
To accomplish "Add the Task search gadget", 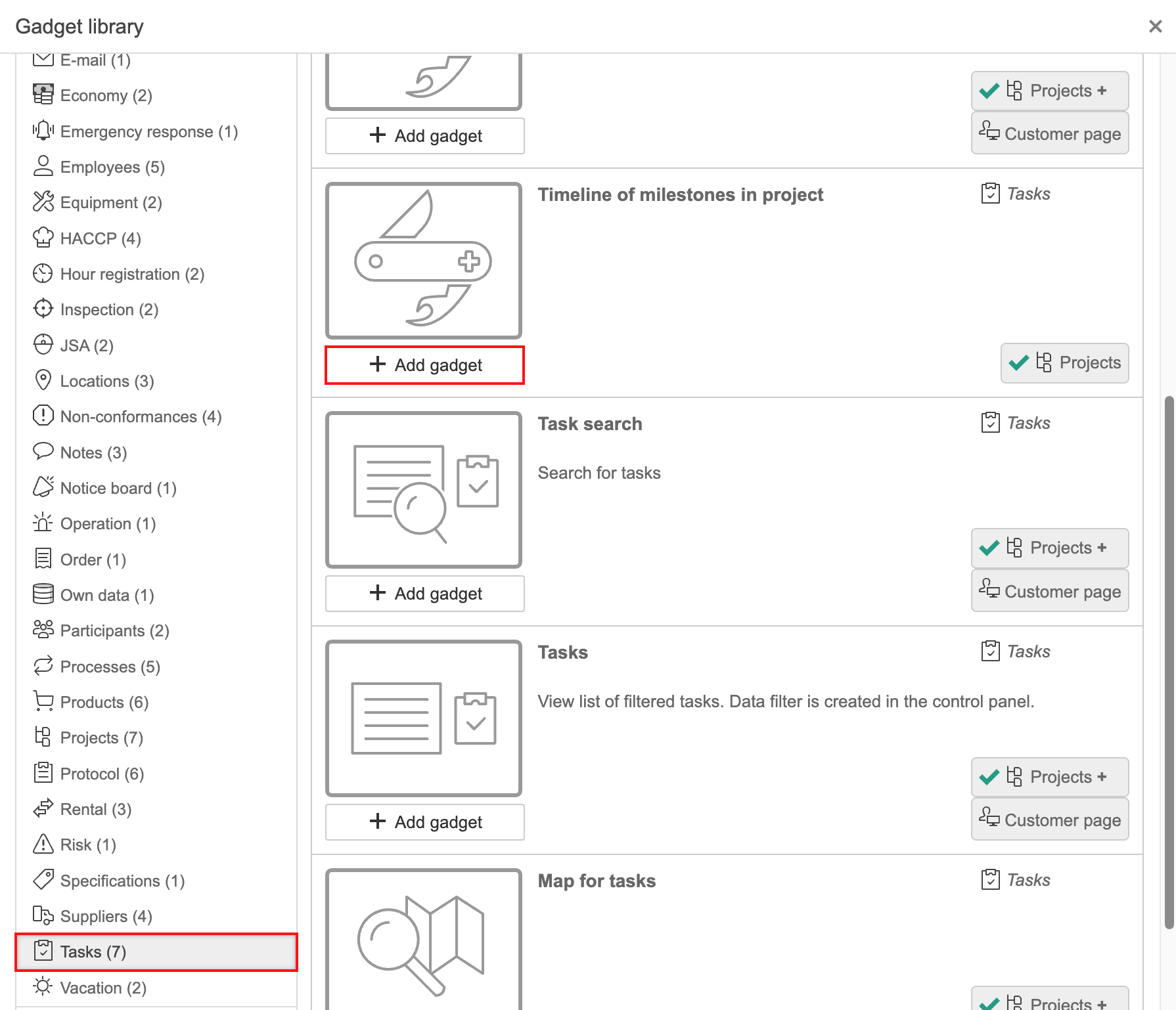I will point(424,594).
